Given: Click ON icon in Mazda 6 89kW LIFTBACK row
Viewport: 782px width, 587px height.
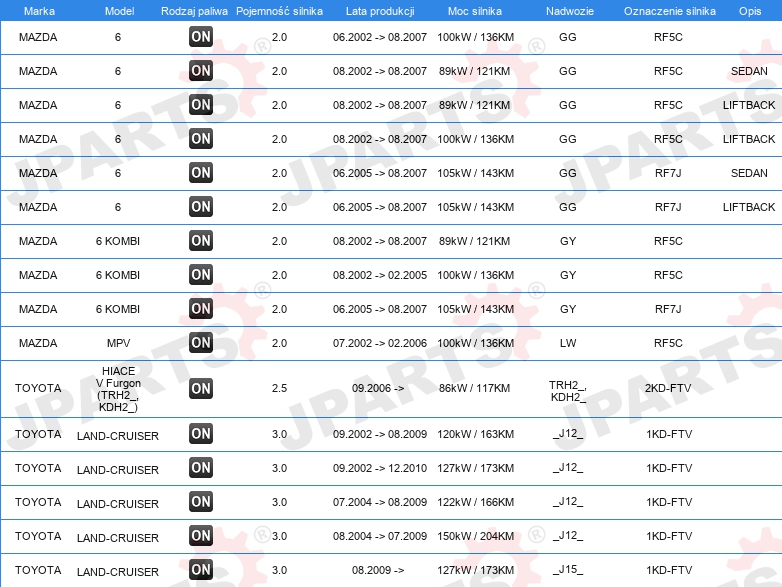Looking at the screenshot, I should pos(201,105).
